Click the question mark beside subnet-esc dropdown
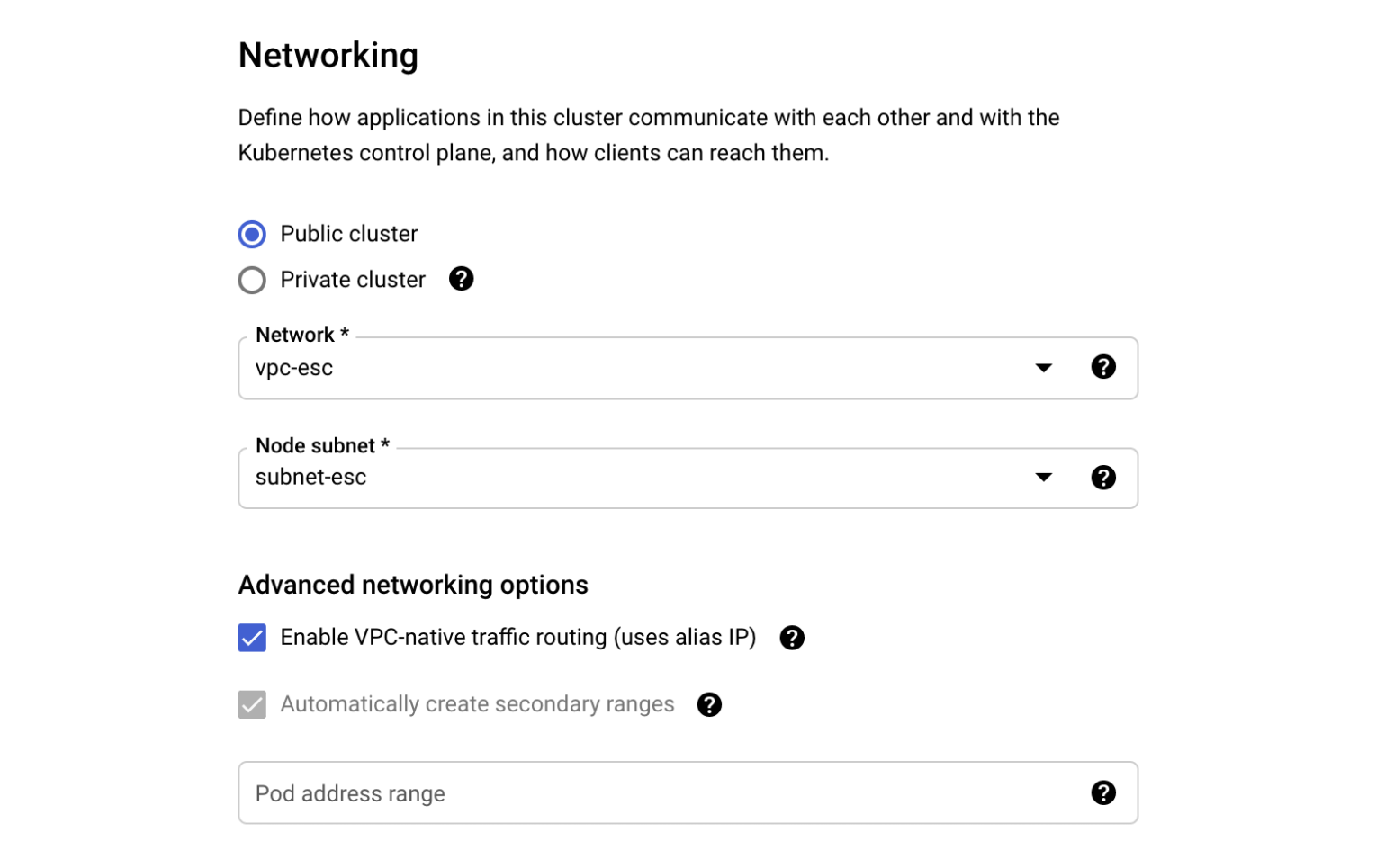This screenshot has height=868, width=1377. tap(1103, 478)
